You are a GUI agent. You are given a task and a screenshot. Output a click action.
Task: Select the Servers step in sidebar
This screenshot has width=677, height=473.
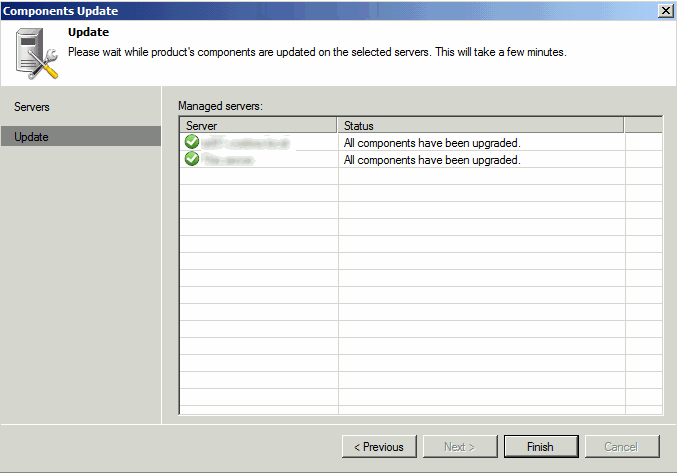tap(32, 107)
